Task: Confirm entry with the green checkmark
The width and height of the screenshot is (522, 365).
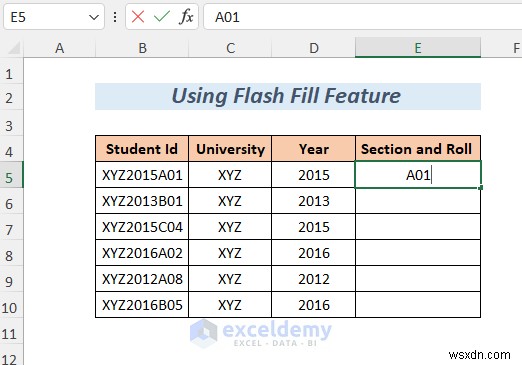Action: 162,16
